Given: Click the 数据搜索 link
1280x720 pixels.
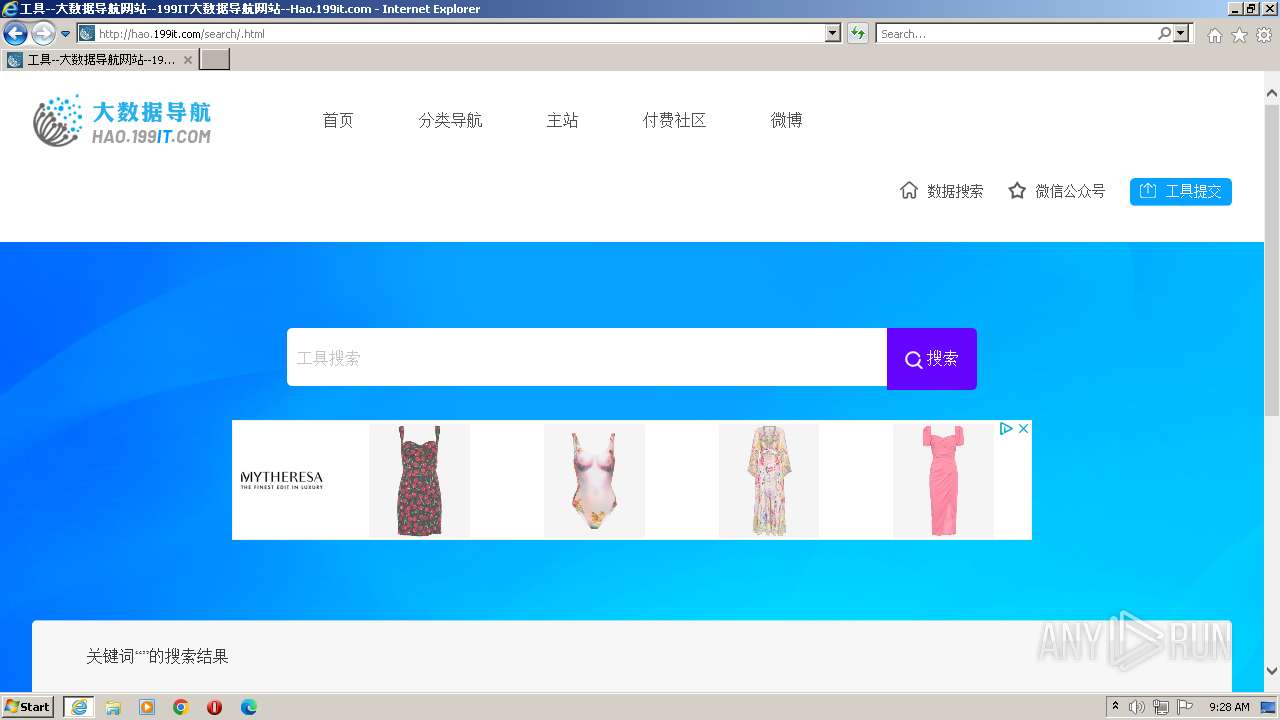Looking at the screenshot, I should tap(955, 191).
